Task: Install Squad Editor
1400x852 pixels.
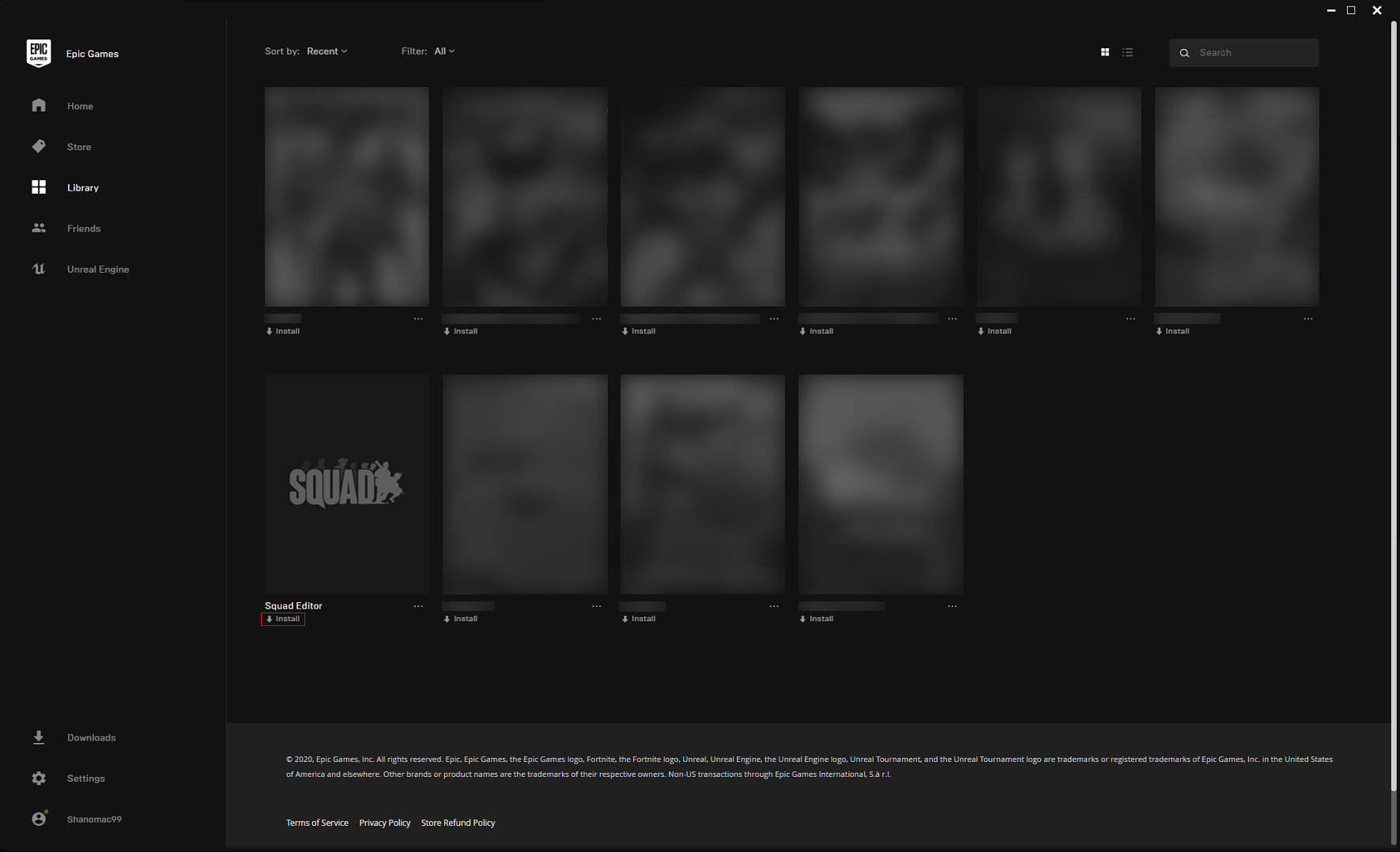Action: 283,619
